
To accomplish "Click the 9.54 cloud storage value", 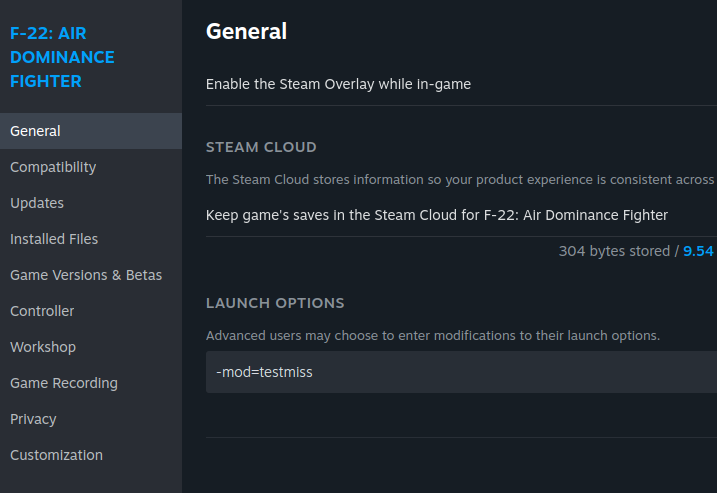I will [x=698, y=251].
